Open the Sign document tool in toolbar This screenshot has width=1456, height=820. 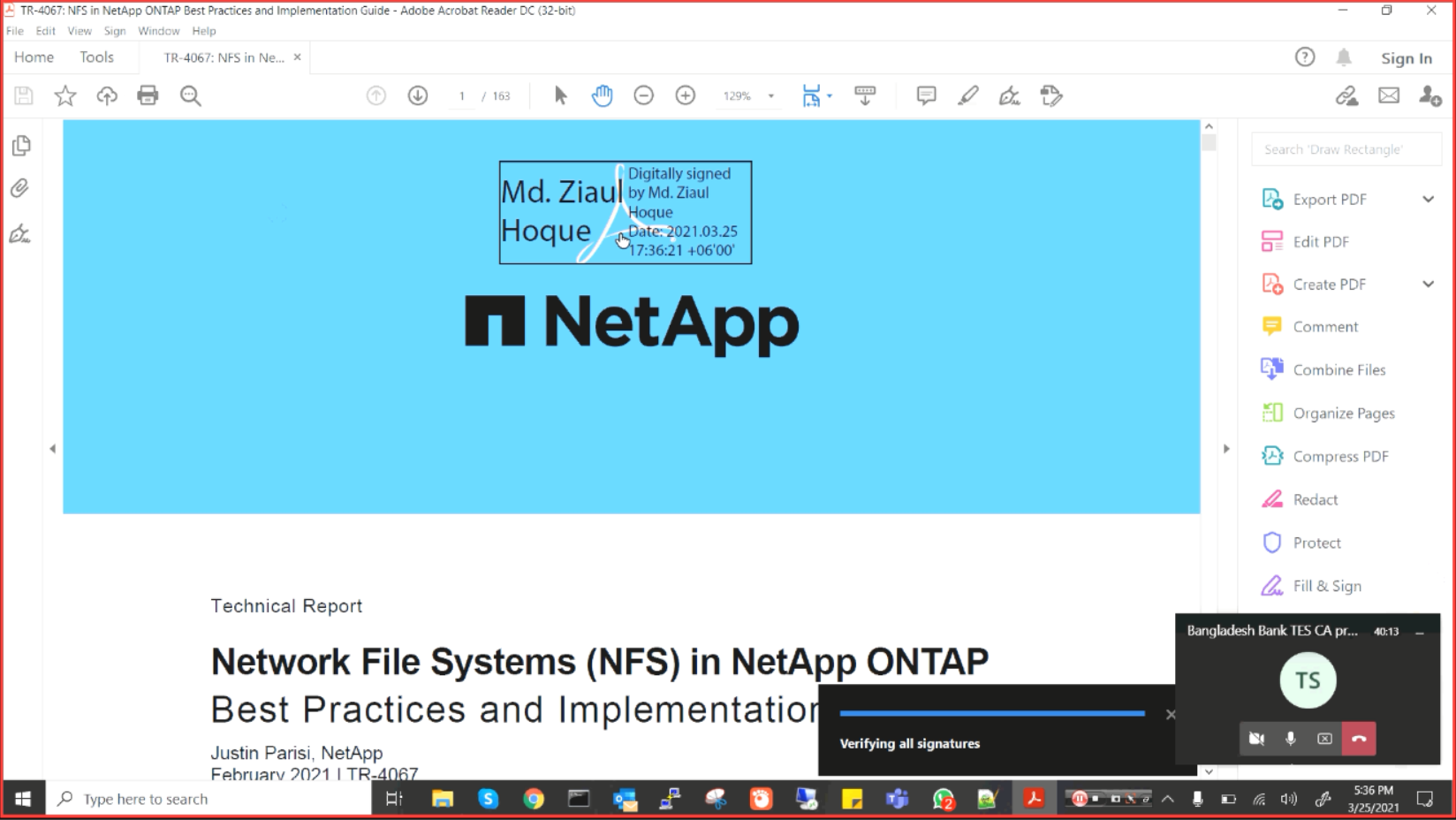[x=1009, y=95]
